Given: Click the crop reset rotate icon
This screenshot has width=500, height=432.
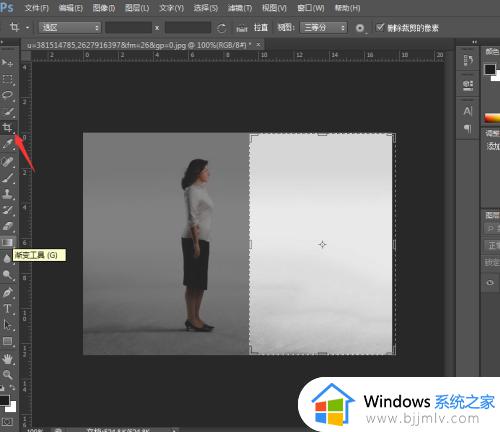Looking at the screenshot, I should click(221, 28).
